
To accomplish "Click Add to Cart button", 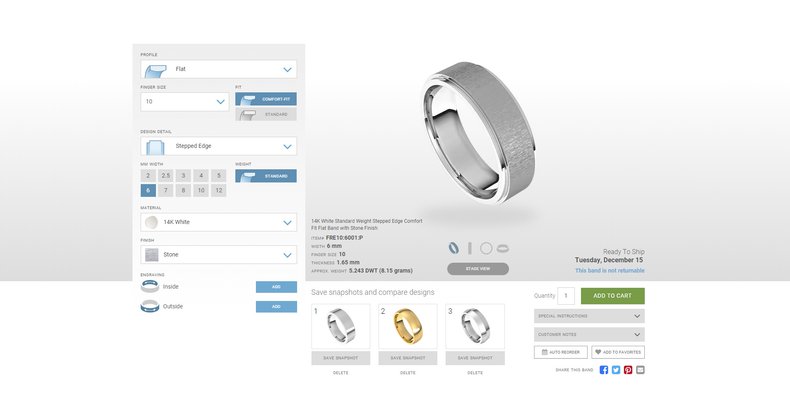I will point(613,296).
